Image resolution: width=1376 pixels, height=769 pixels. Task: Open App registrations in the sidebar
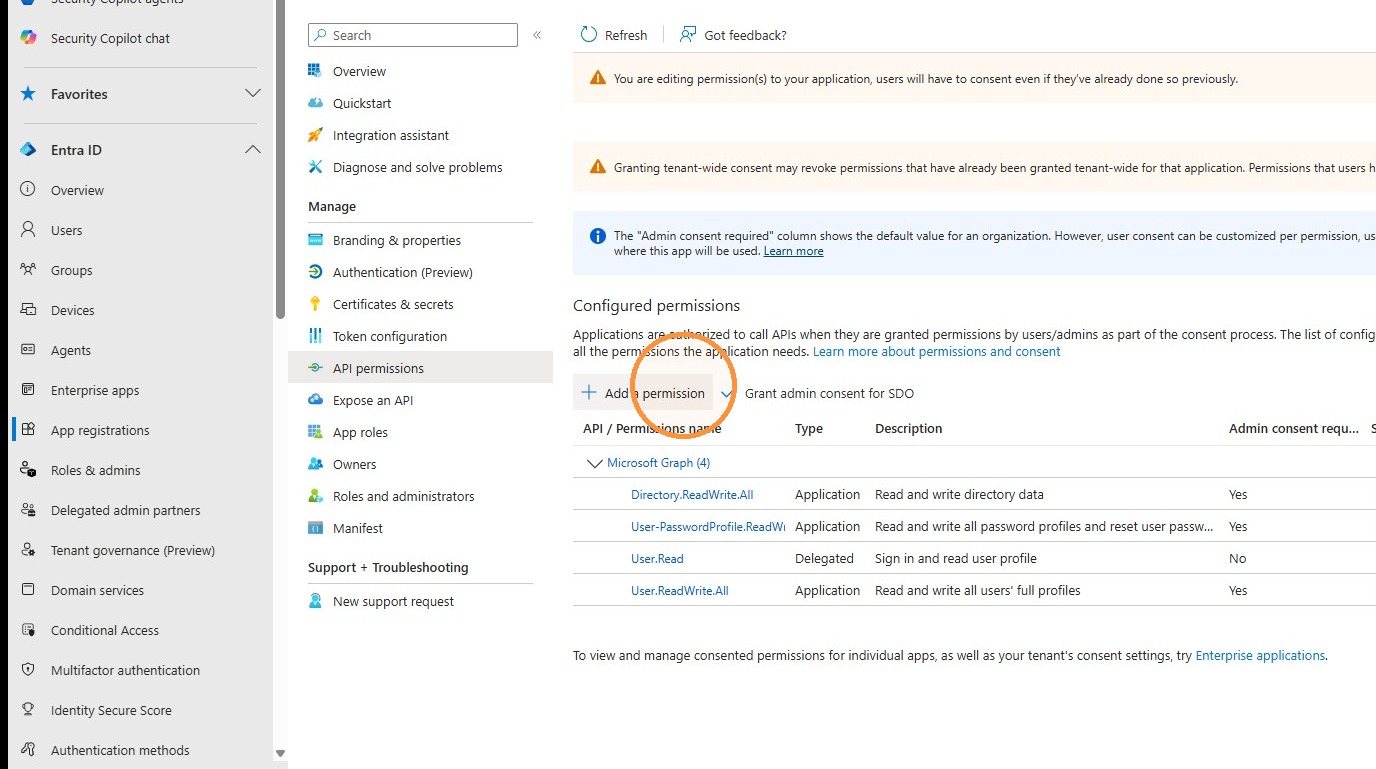coord(100,430)
